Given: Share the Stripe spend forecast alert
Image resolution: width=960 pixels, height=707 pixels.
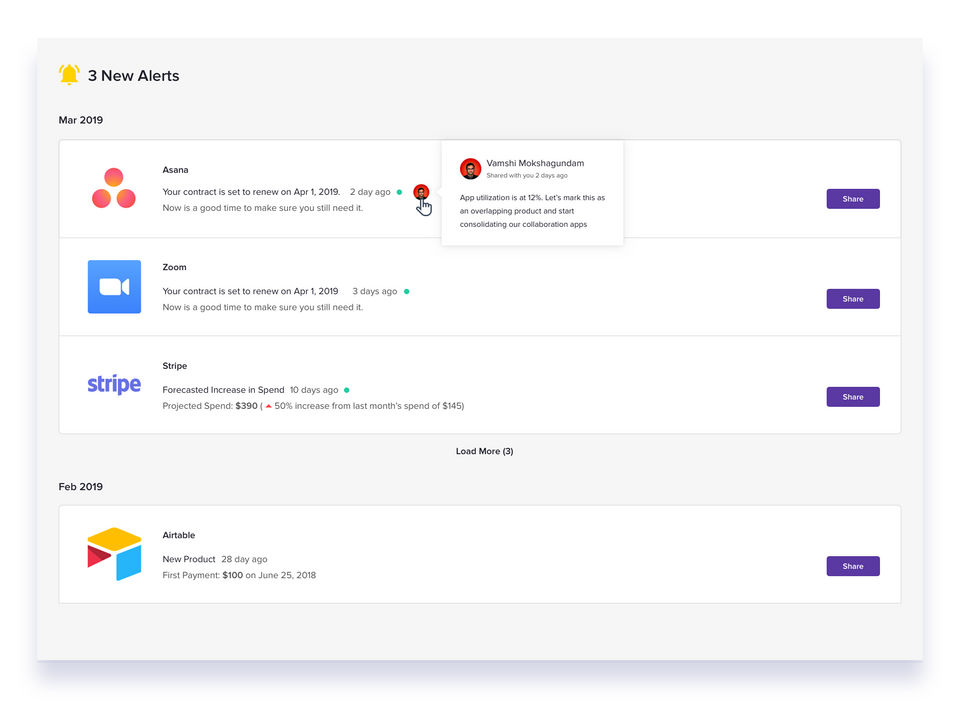Looking at the screenshot, I should 852,397.
